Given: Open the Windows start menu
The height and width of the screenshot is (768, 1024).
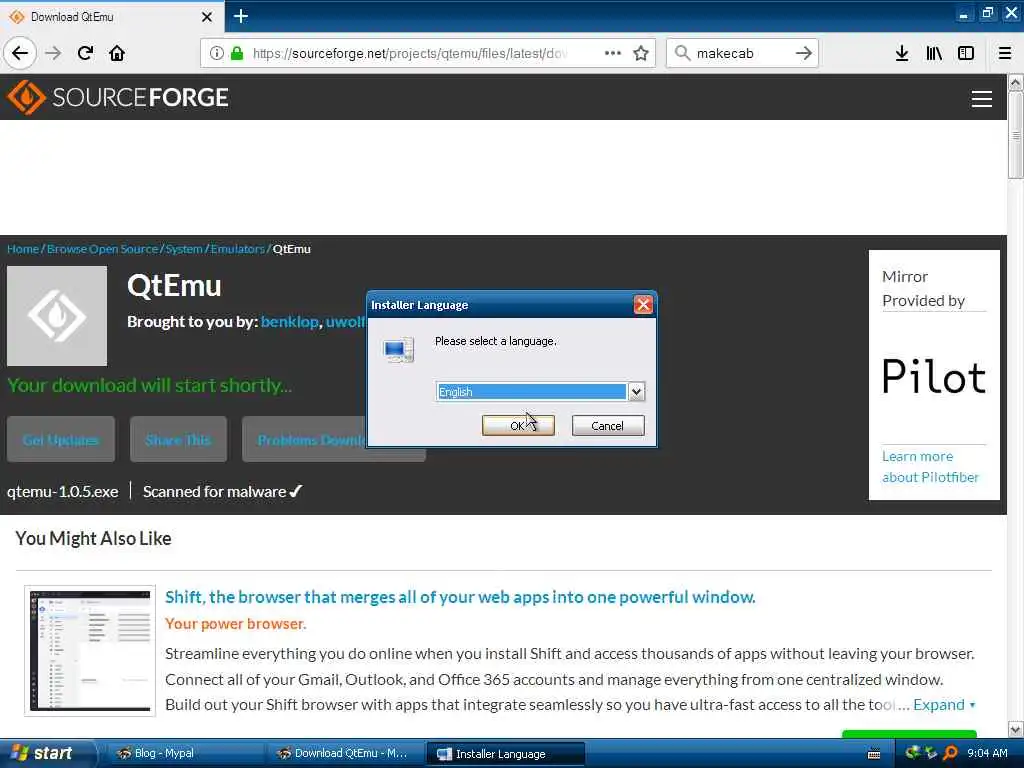Looking at the screenshot, I should click(x=47, y=754).
